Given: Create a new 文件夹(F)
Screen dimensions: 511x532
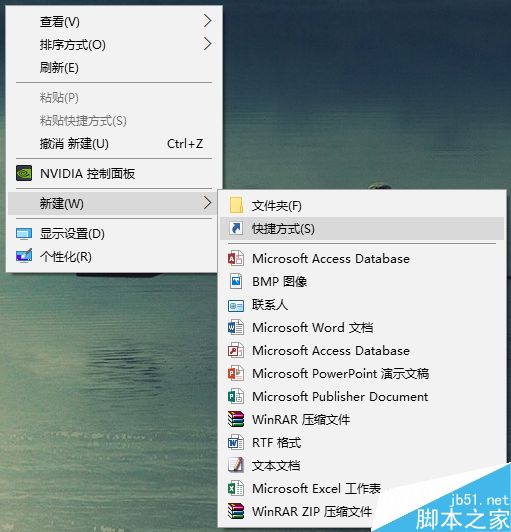Looking at the screenshot, I should coord(362,206).
